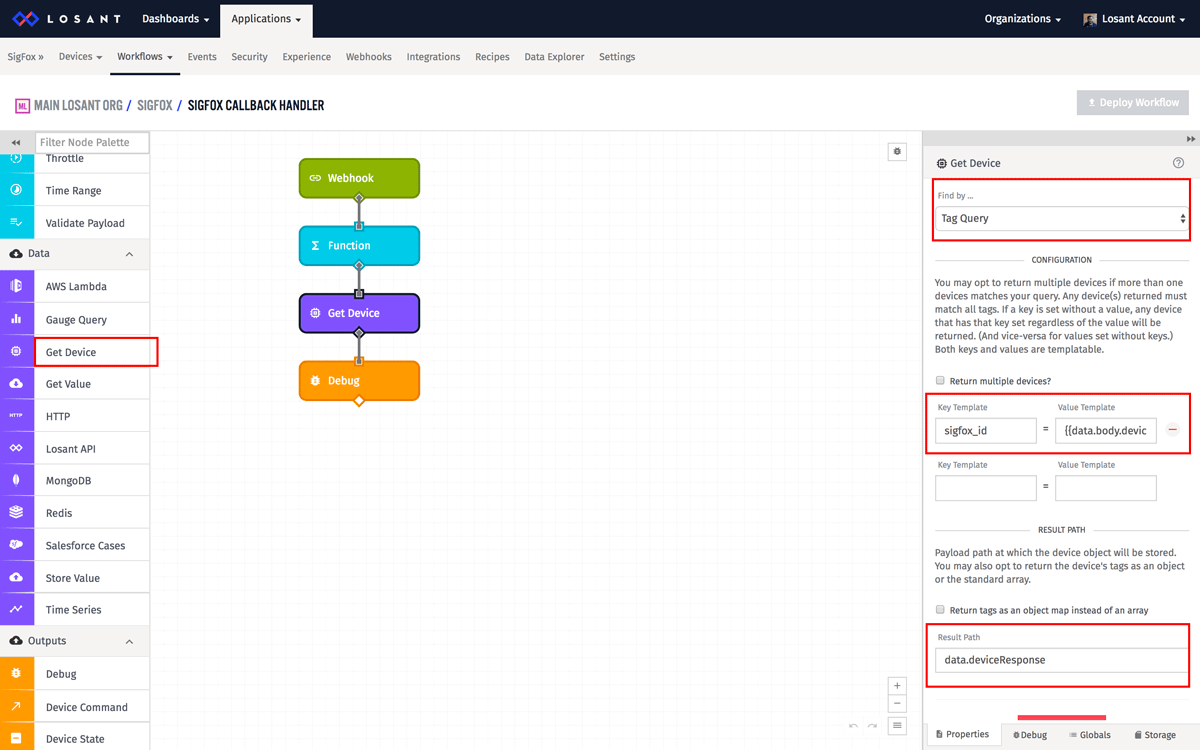Collapse the right properties panel with the double-arrow icon
This screenshot has height=750, width=1200.
pos(1190,139)
